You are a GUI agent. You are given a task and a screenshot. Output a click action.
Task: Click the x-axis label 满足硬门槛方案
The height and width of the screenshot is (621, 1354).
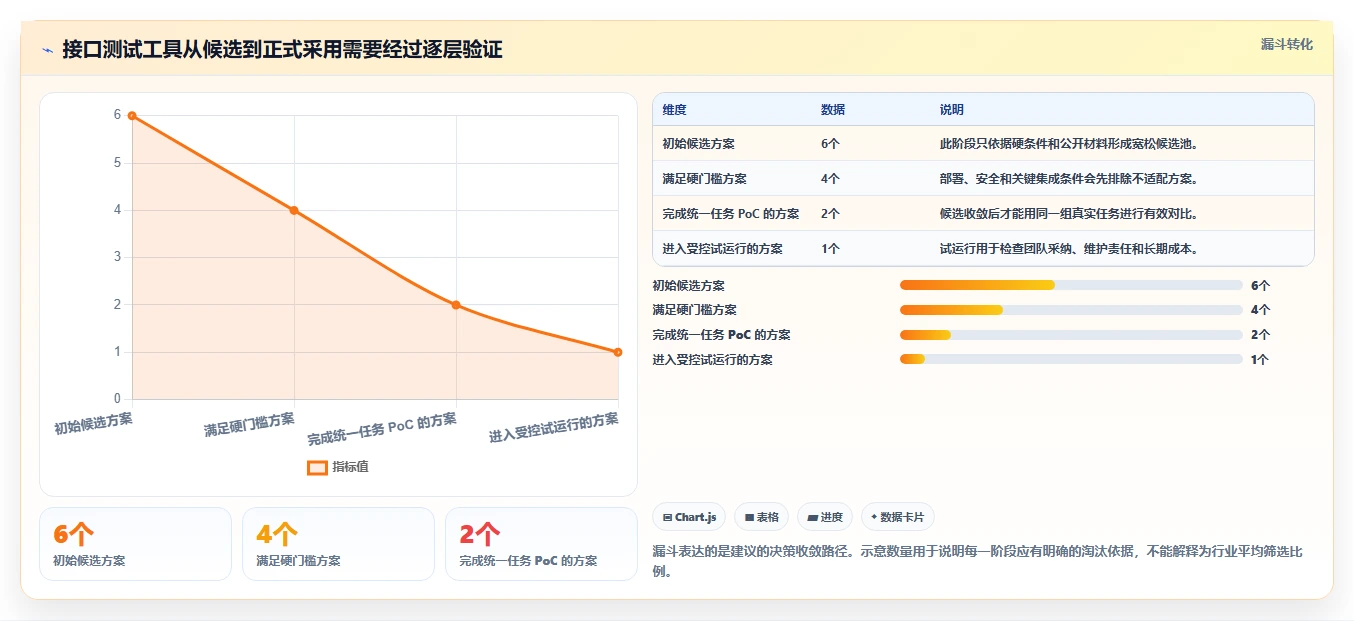click(x=249, y=425)
